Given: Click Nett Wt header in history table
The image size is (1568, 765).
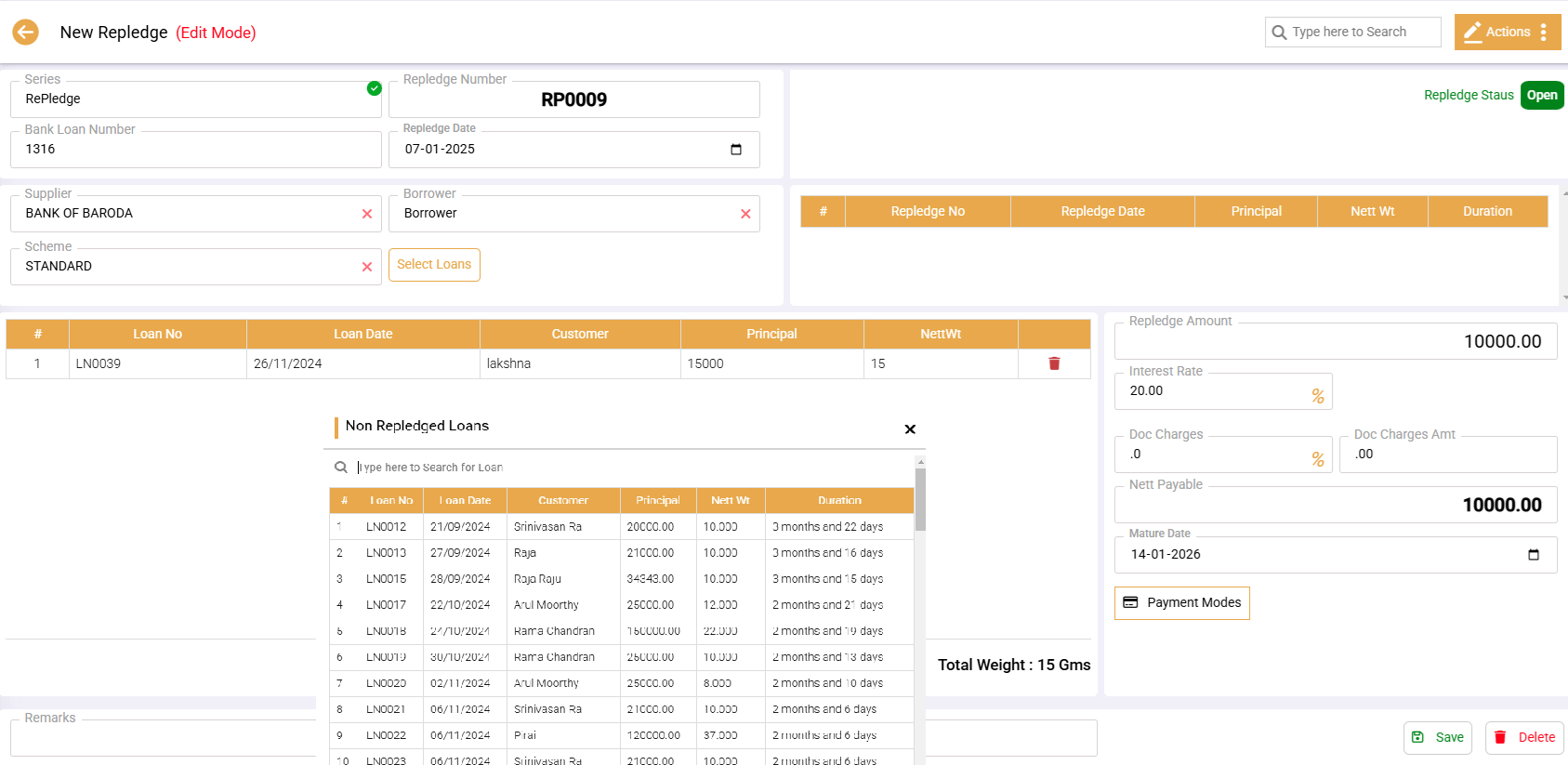Looking at the screenshot, I should point(1372,212).
